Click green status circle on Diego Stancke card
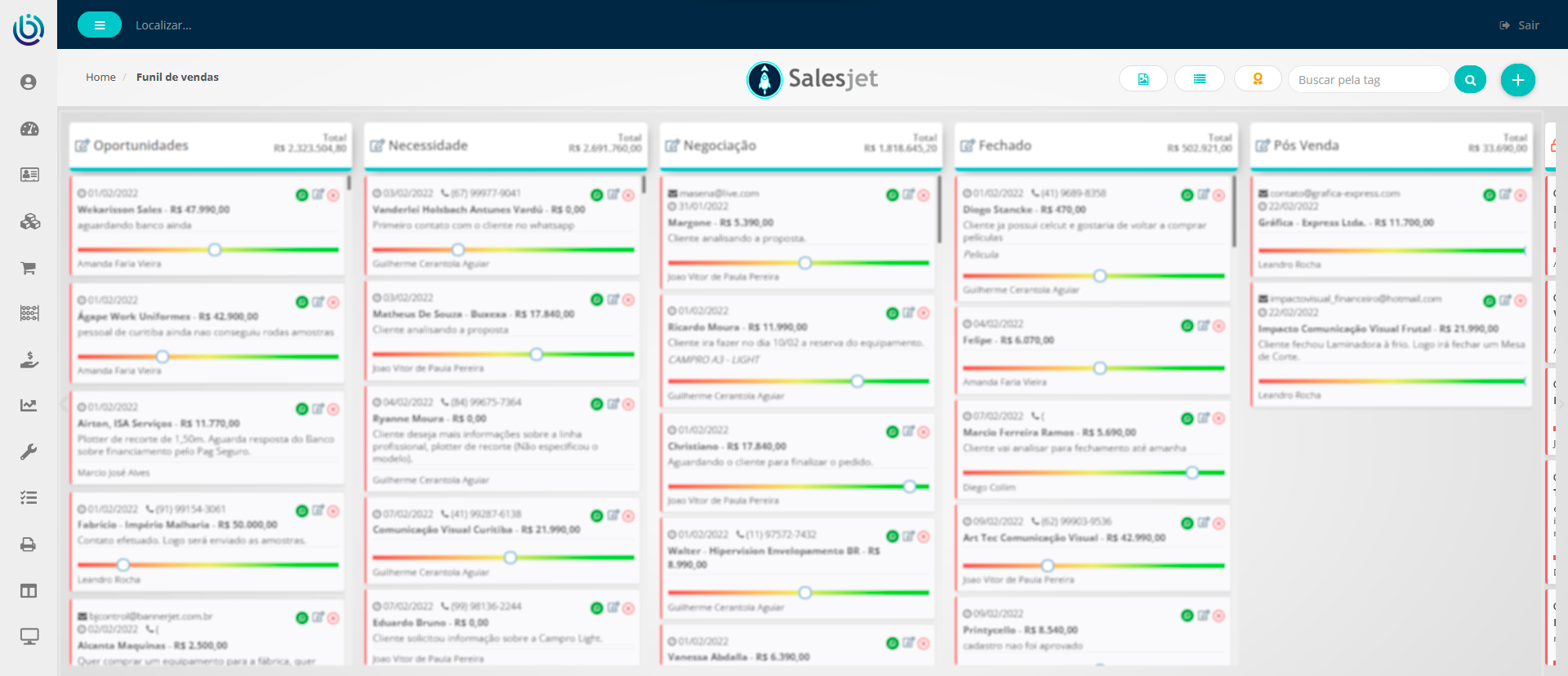The image size is (1568, 676). click(x=1187, y=194)
